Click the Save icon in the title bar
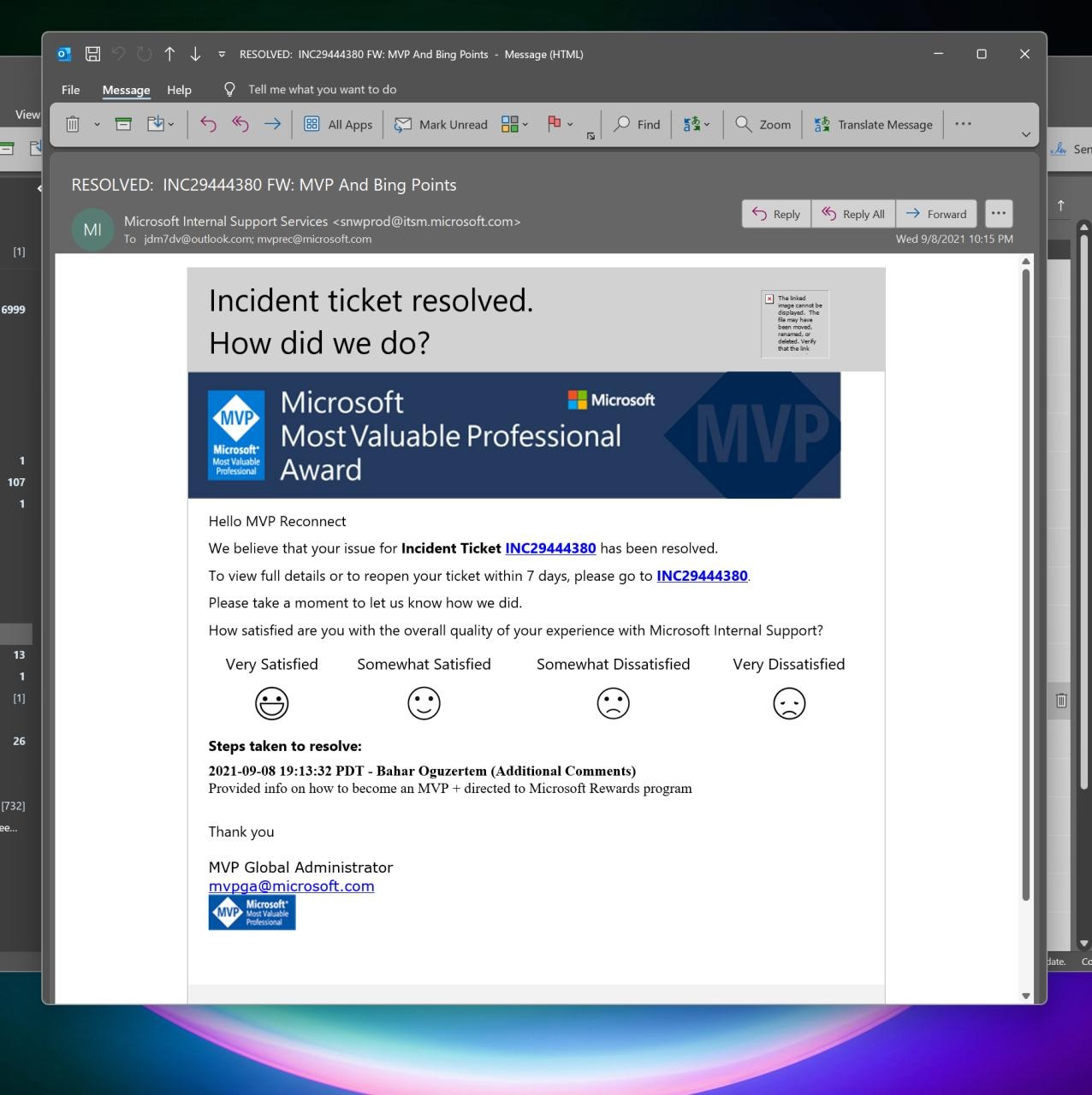 (x=92, y=54)
